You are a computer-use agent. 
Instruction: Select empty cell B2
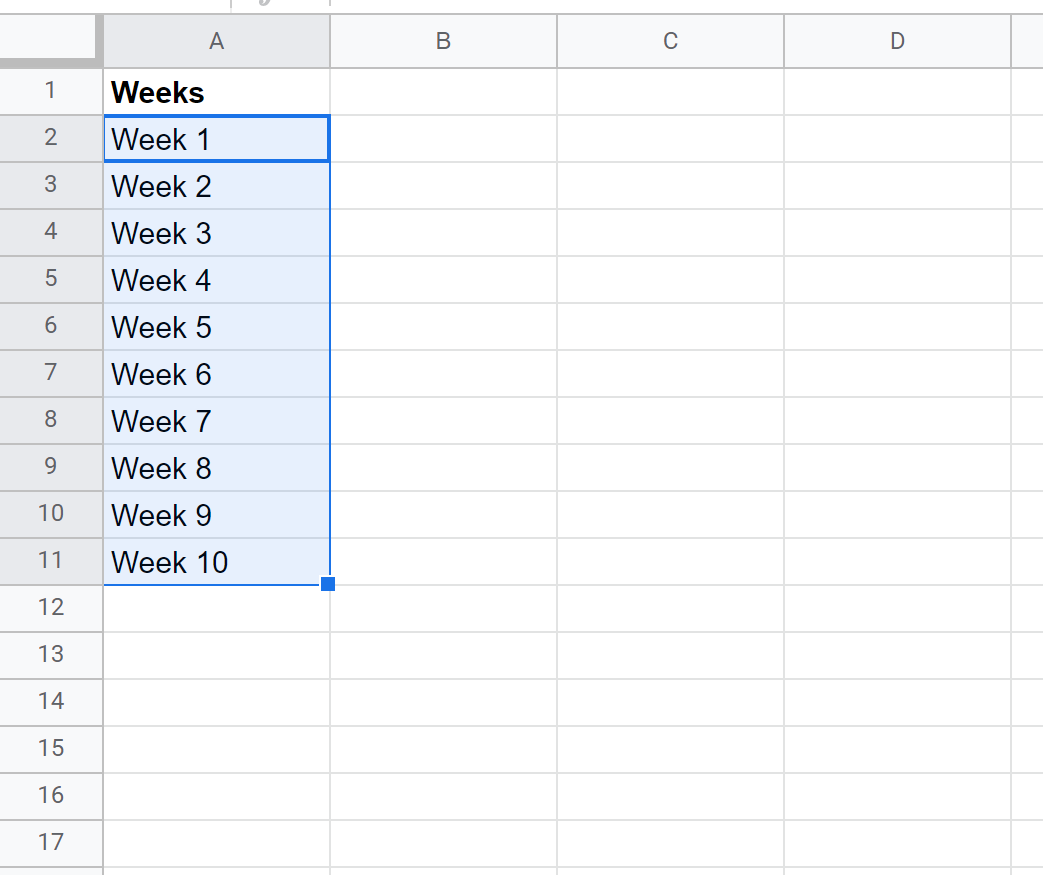point(444,139)
